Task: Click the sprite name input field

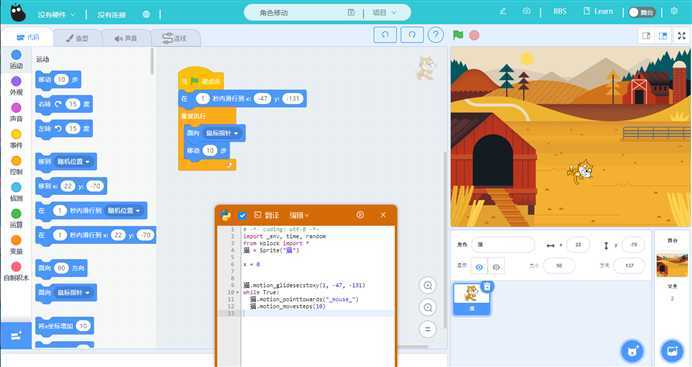Action: (x=503, y=244)
